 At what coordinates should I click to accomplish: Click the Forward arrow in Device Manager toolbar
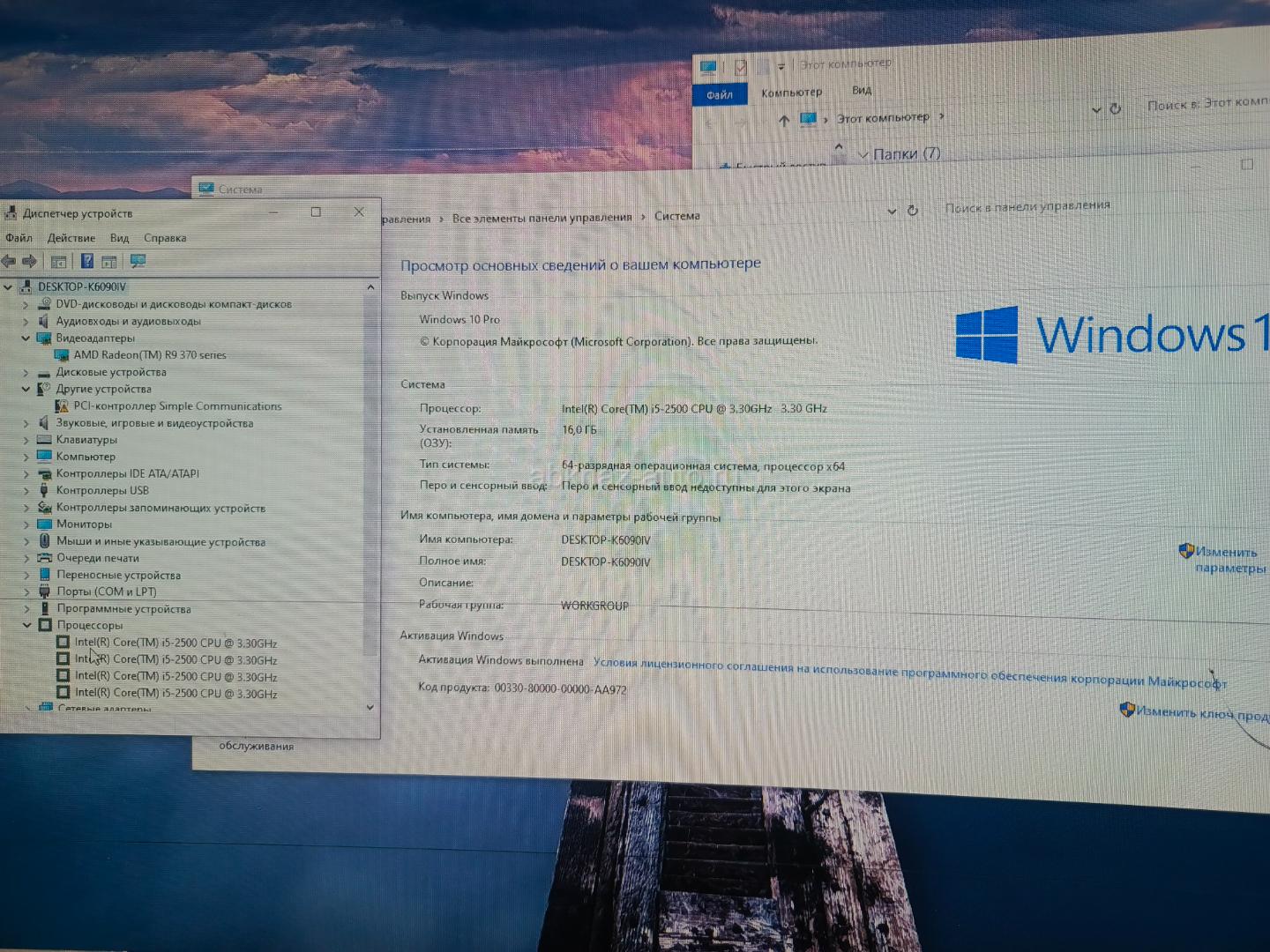tap(29, 261)
